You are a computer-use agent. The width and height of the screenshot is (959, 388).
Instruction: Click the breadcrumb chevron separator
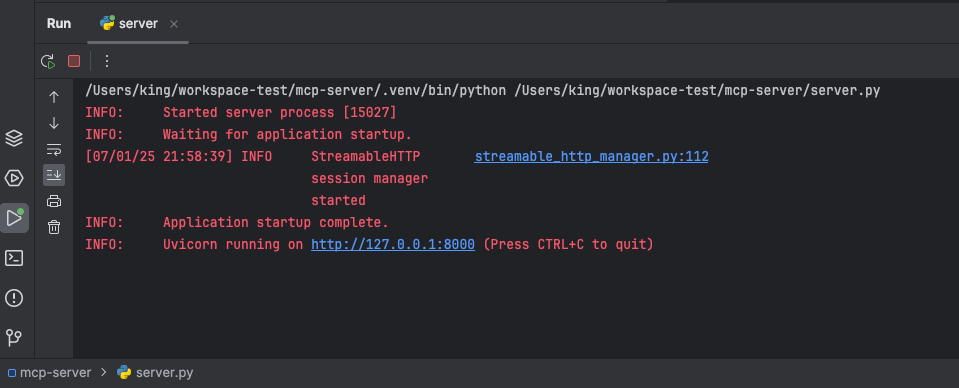[103, 372]
